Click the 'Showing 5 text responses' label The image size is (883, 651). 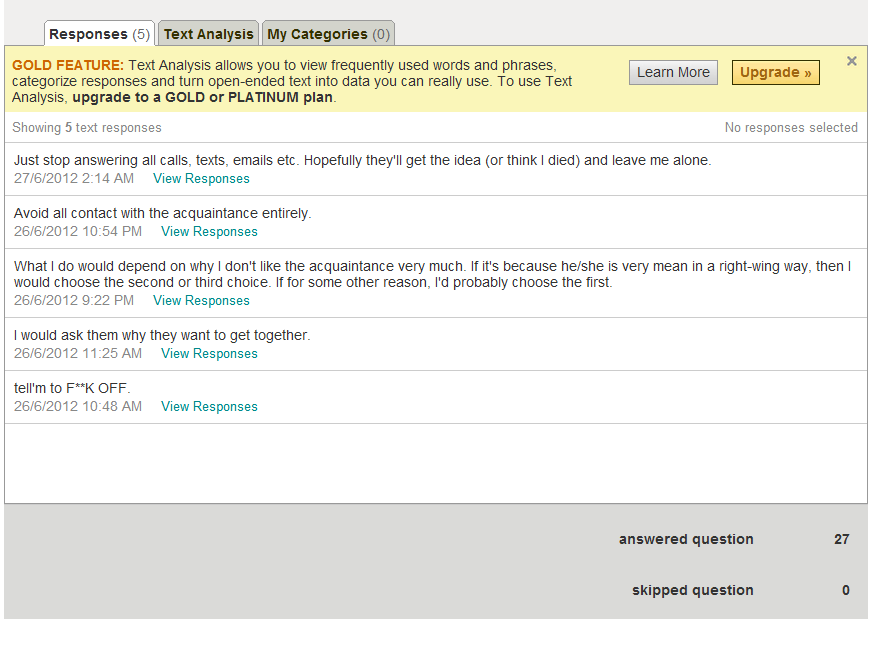click(87, 128)
